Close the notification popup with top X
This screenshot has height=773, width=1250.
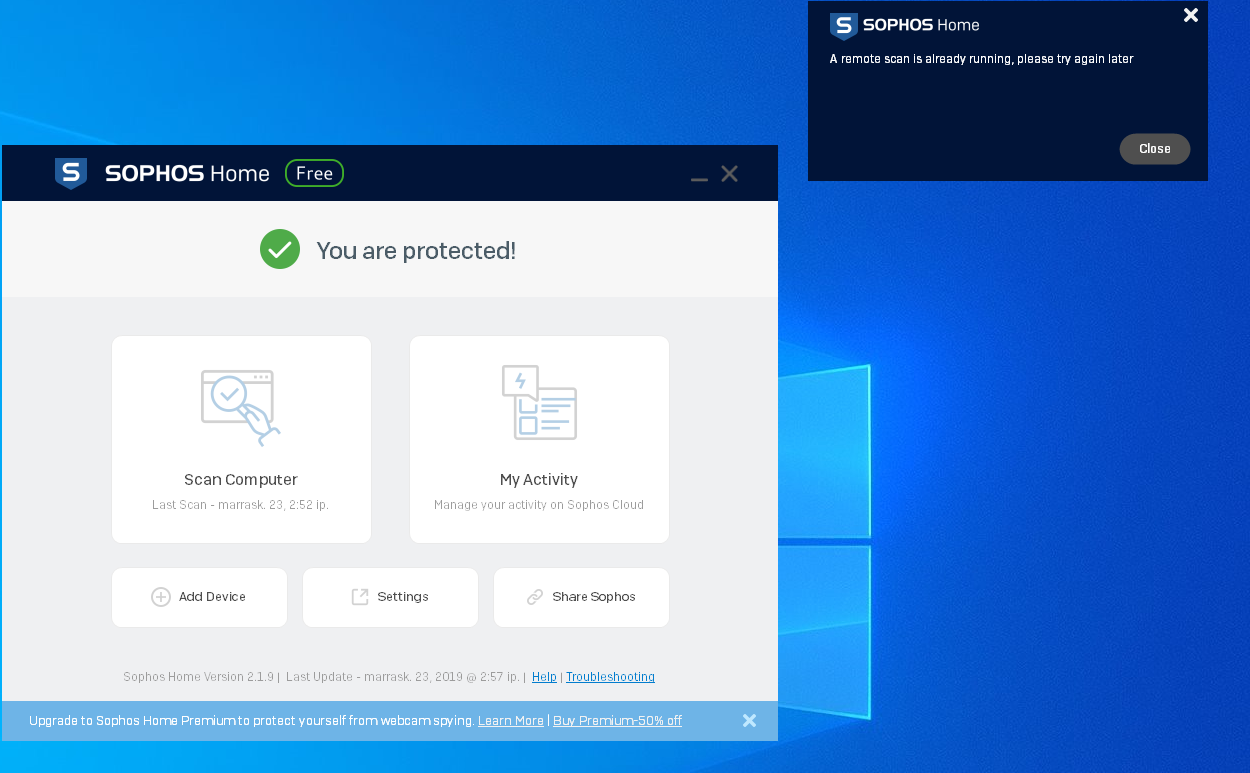tap(1191, 15)
